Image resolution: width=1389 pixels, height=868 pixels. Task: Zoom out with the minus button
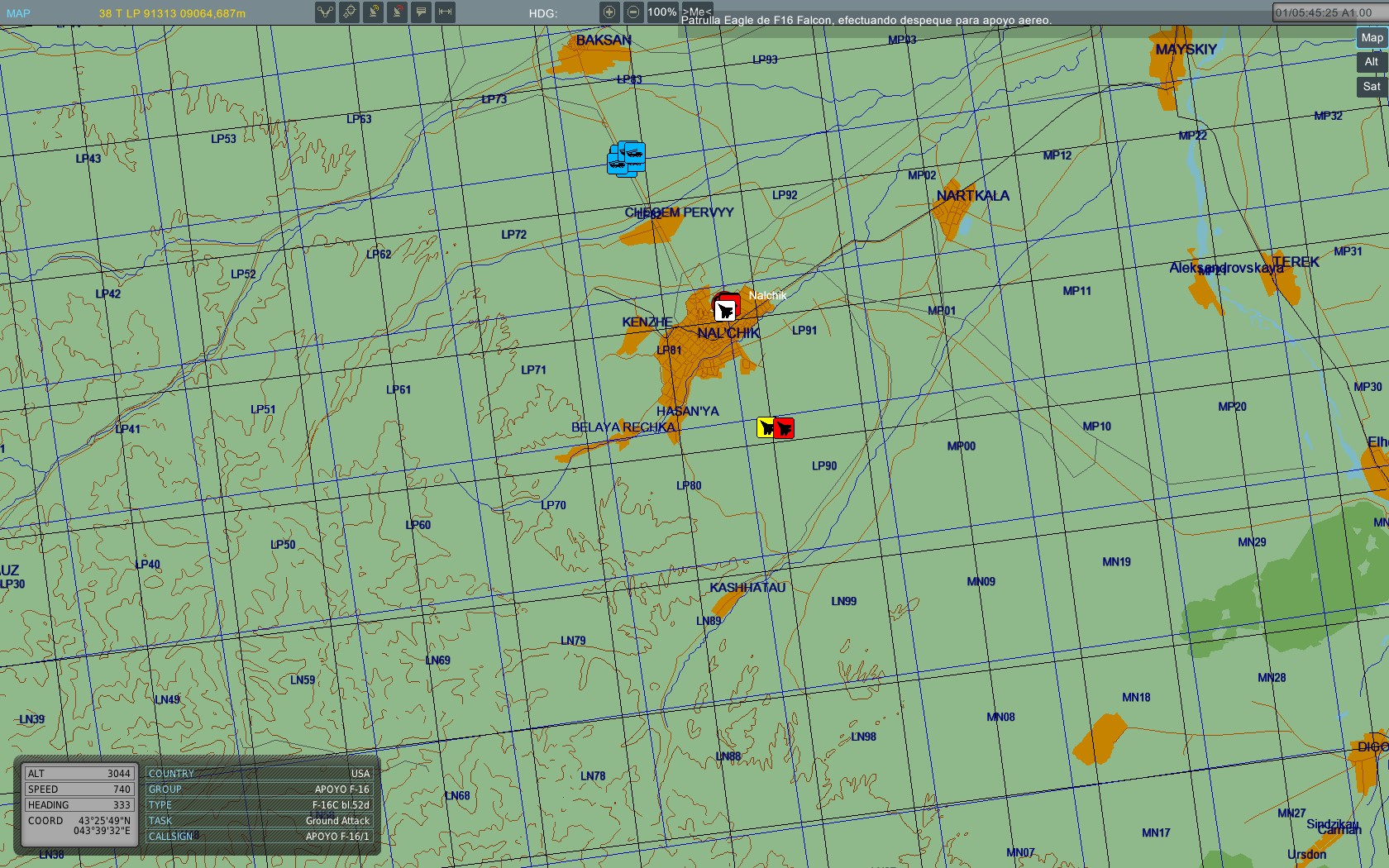(633, 12)
